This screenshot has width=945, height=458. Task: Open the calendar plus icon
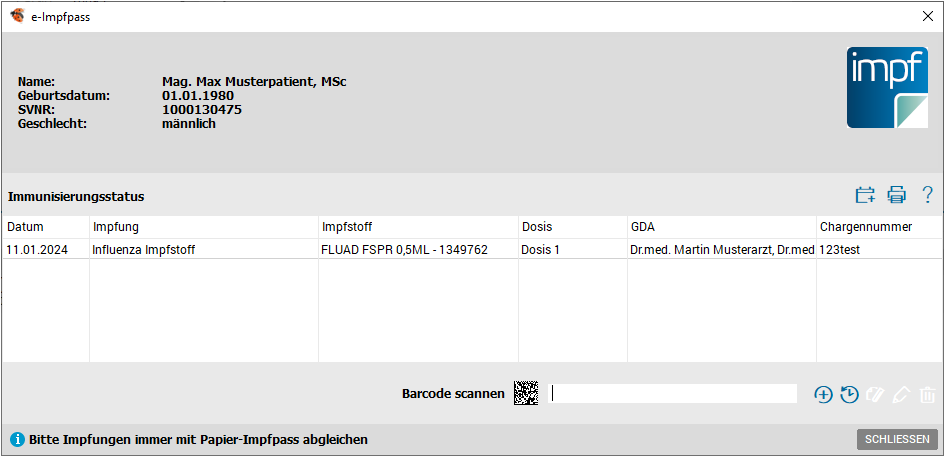pos(865,195)
